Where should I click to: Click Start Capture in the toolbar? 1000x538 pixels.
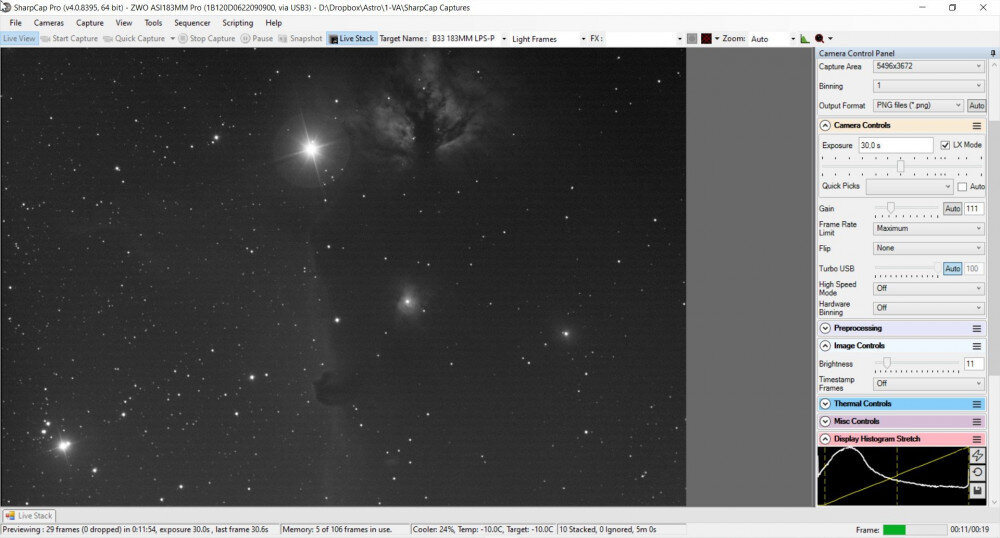pos(70,38)
